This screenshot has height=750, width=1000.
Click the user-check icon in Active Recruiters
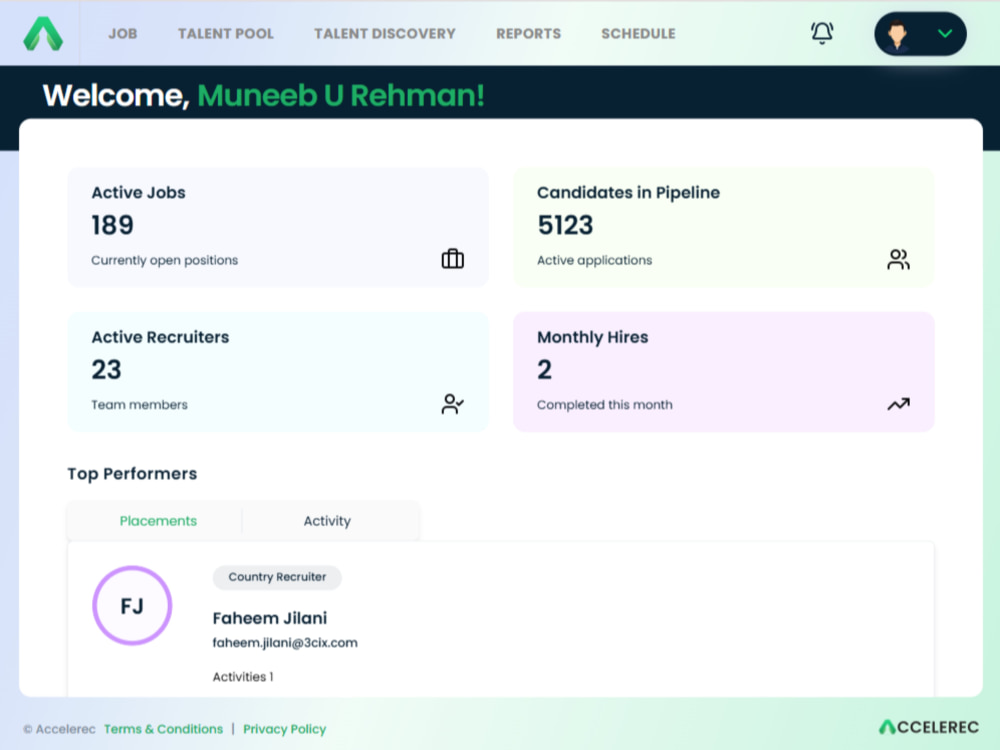tap(453, 404)
